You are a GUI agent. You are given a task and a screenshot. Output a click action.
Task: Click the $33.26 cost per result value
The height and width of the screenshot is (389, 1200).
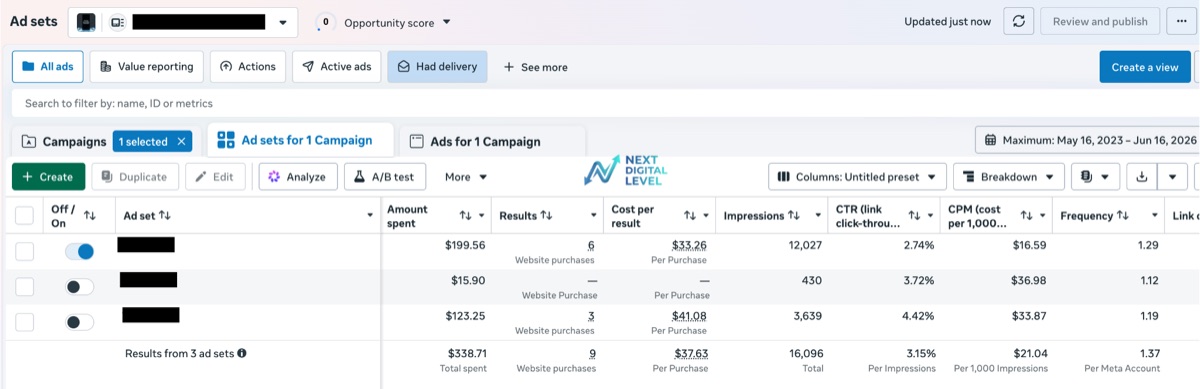point(689,245)
